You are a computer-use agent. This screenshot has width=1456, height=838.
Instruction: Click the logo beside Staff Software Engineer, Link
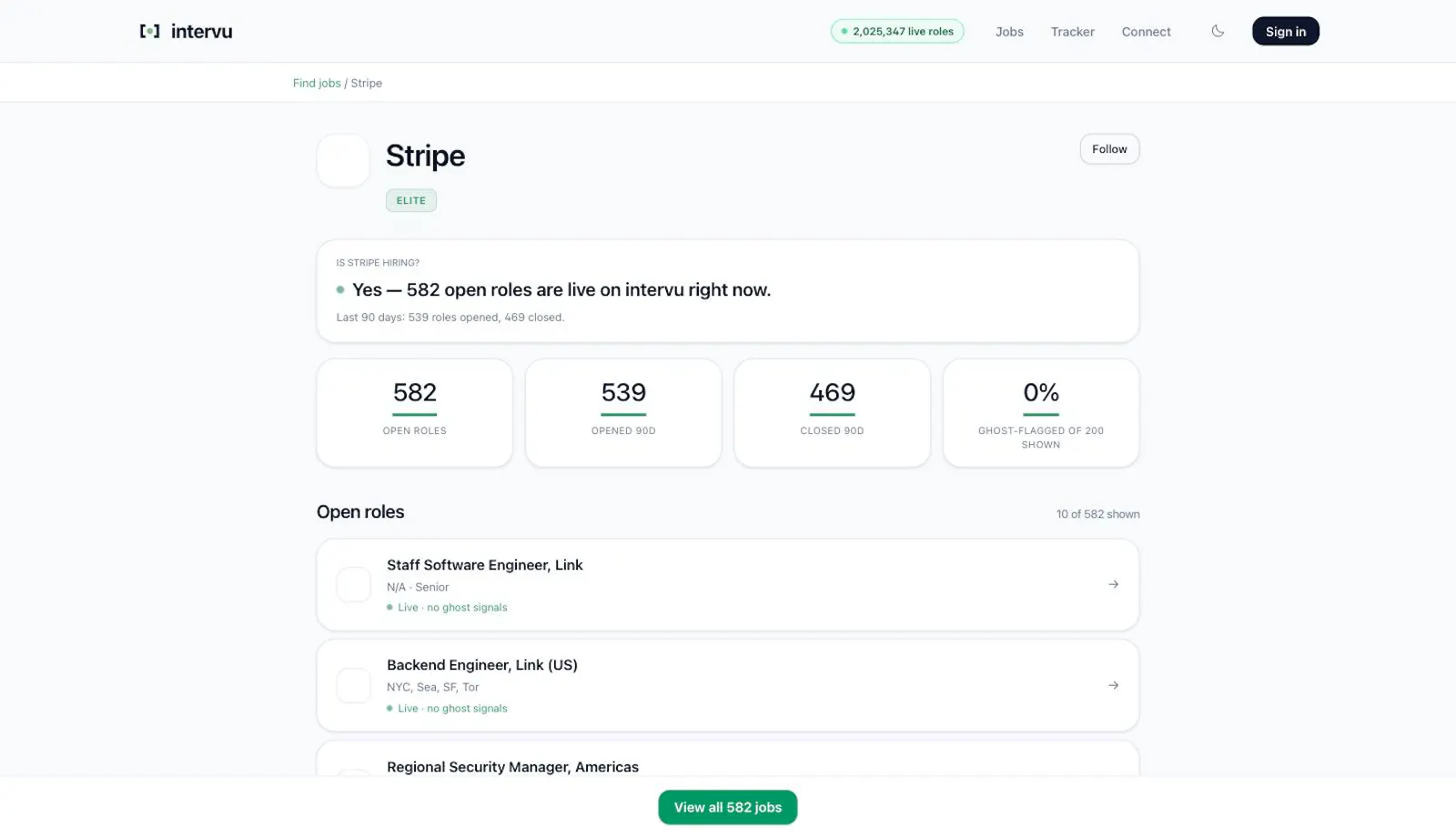[353, 584]
